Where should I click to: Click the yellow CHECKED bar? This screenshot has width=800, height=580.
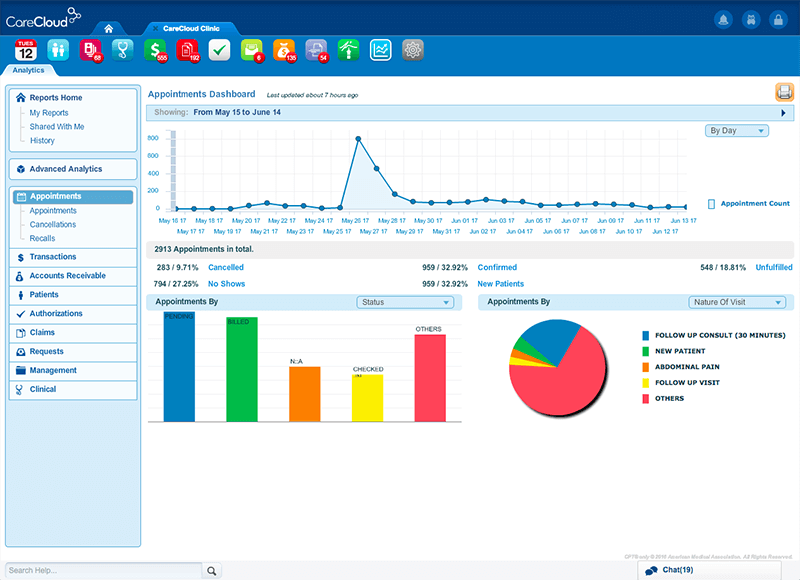pos(367,398)
